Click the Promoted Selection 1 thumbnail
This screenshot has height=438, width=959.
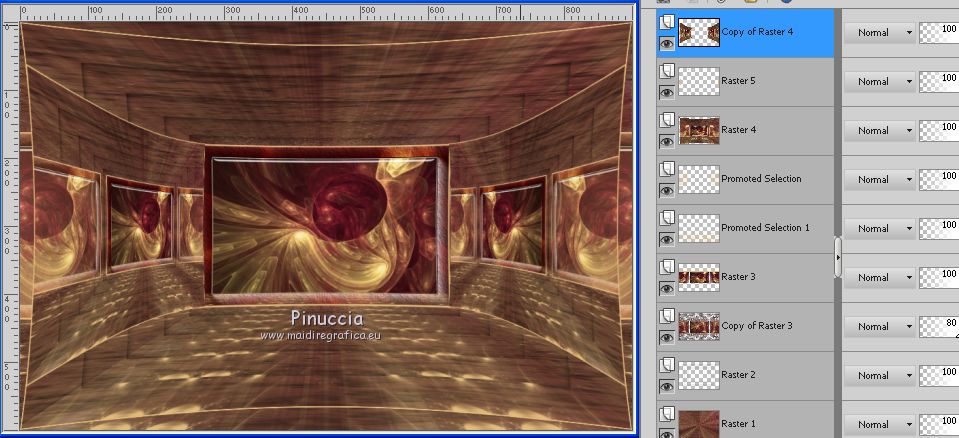[x=699, y=228]
